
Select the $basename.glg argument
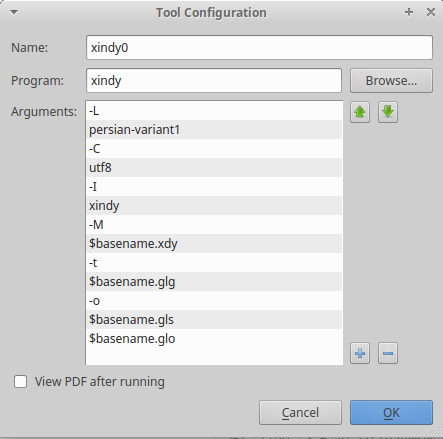[214, 282]
